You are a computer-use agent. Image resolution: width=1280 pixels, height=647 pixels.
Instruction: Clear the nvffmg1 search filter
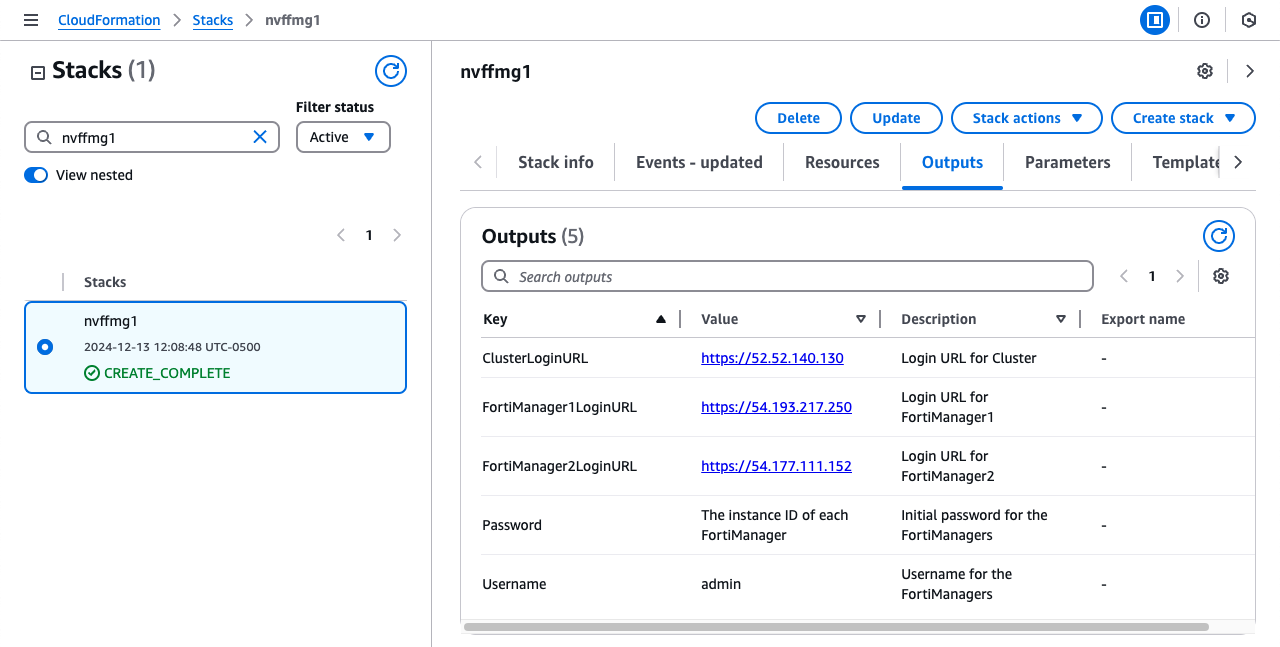click(260, 137)
